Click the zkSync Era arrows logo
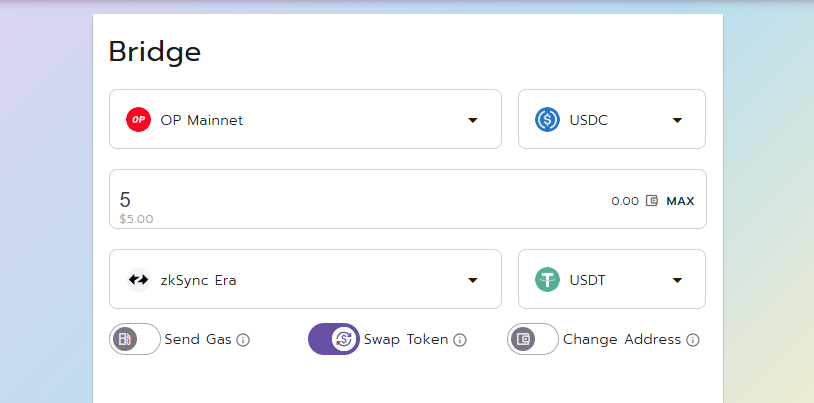Image resolution: width=814 pixels, height=403 pixels. coord(138,280)
